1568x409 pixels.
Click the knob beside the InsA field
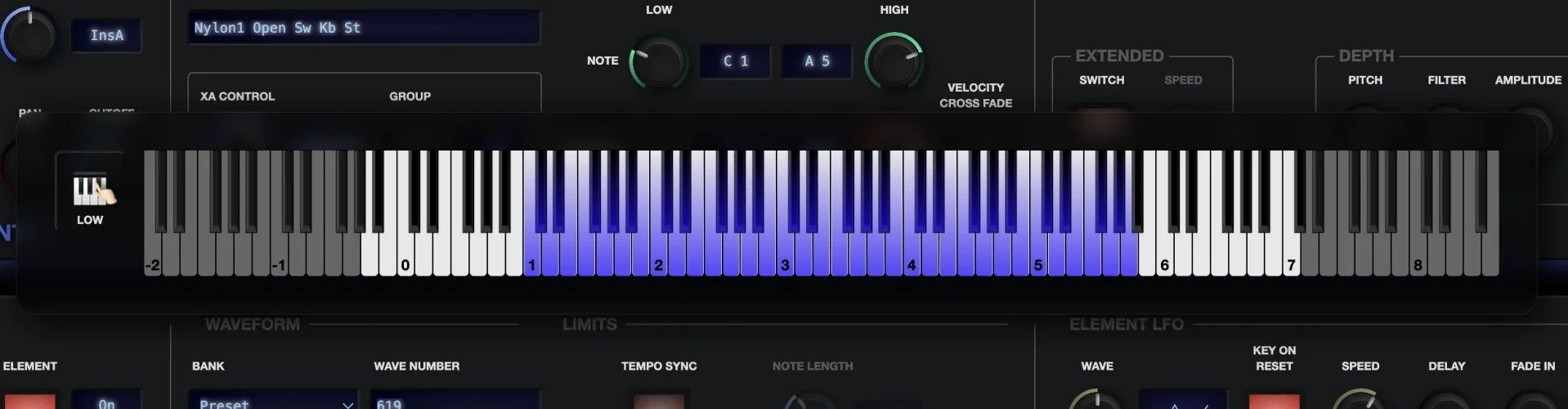tap(29, 36)
